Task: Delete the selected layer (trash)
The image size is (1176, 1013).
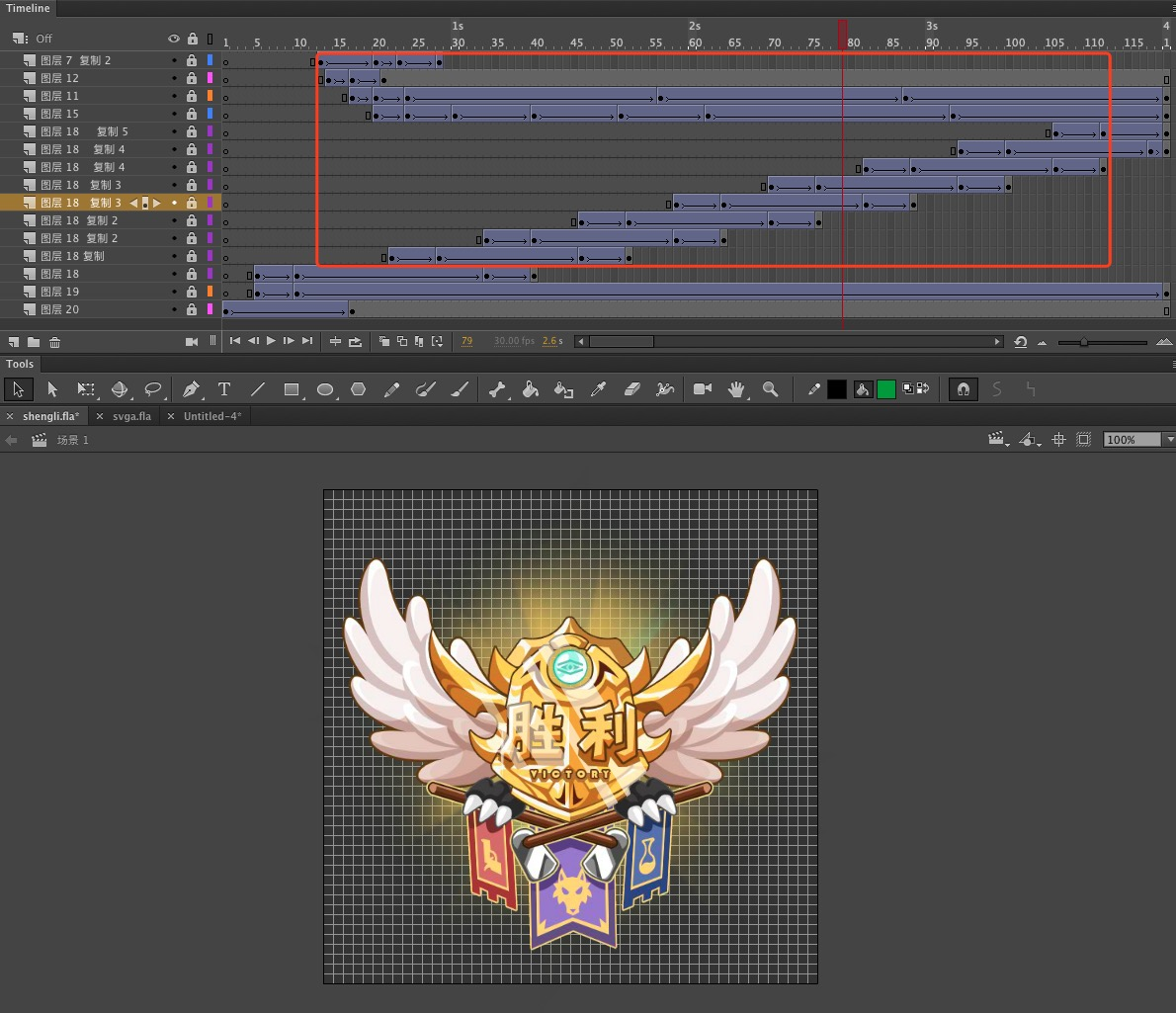Action: point(54,342)
